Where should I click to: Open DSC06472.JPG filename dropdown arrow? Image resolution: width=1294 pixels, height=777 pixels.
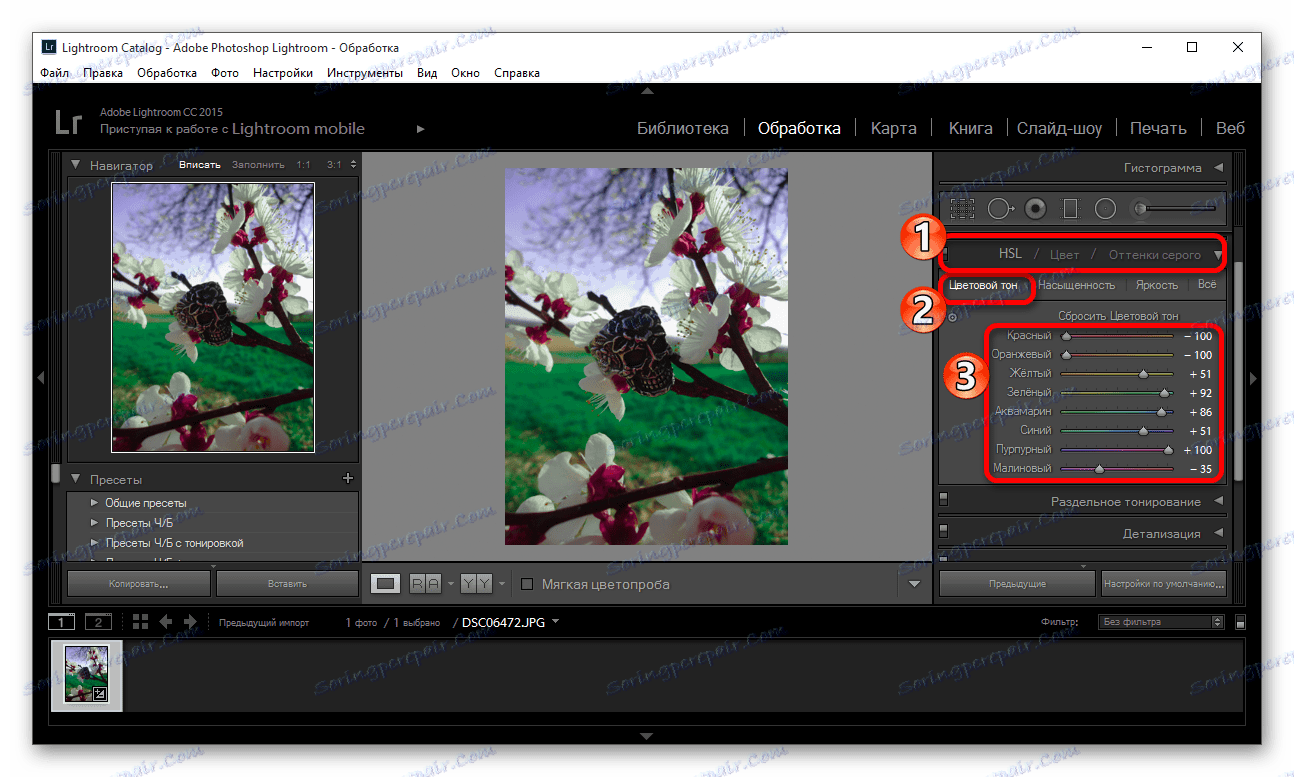(x=555, y=622)
